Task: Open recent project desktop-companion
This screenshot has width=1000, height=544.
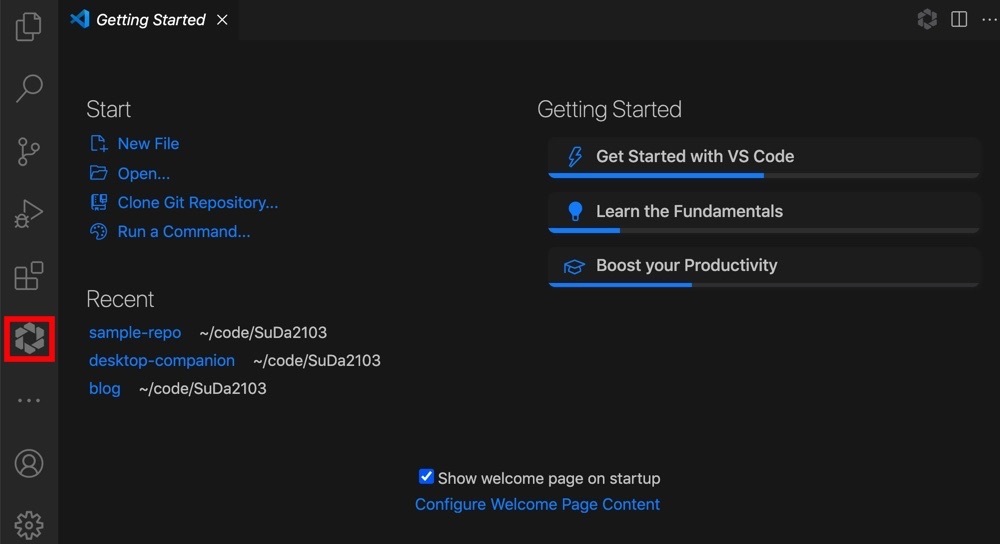Action: (x=161, y=360)
